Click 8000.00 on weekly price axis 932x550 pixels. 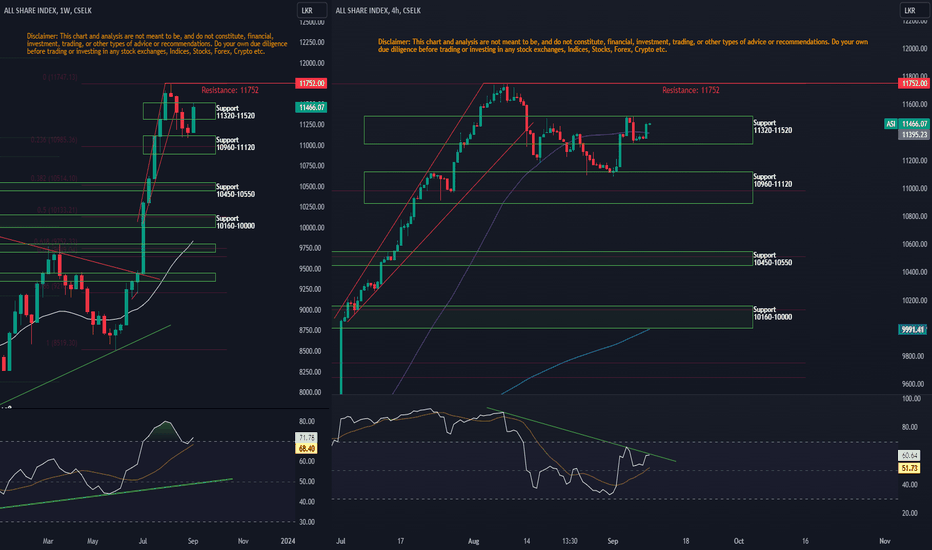click(310, 392)
